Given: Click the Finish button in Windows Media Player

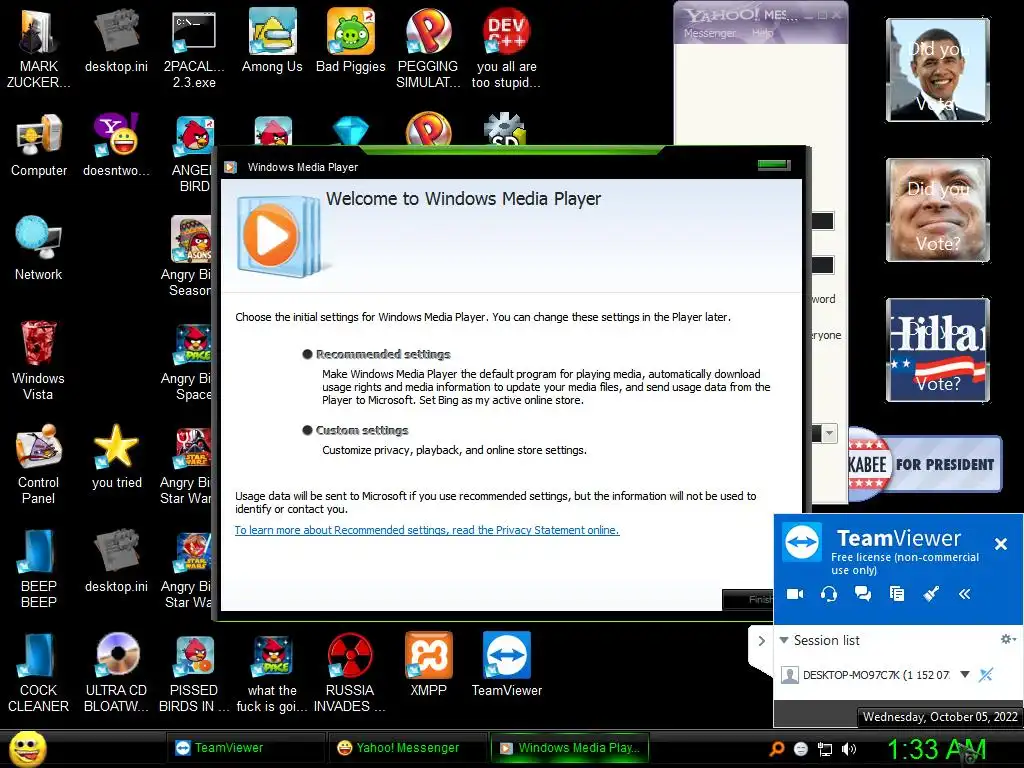Looking at the screenshot, I should pyautogui.click(x=749, y=600).
